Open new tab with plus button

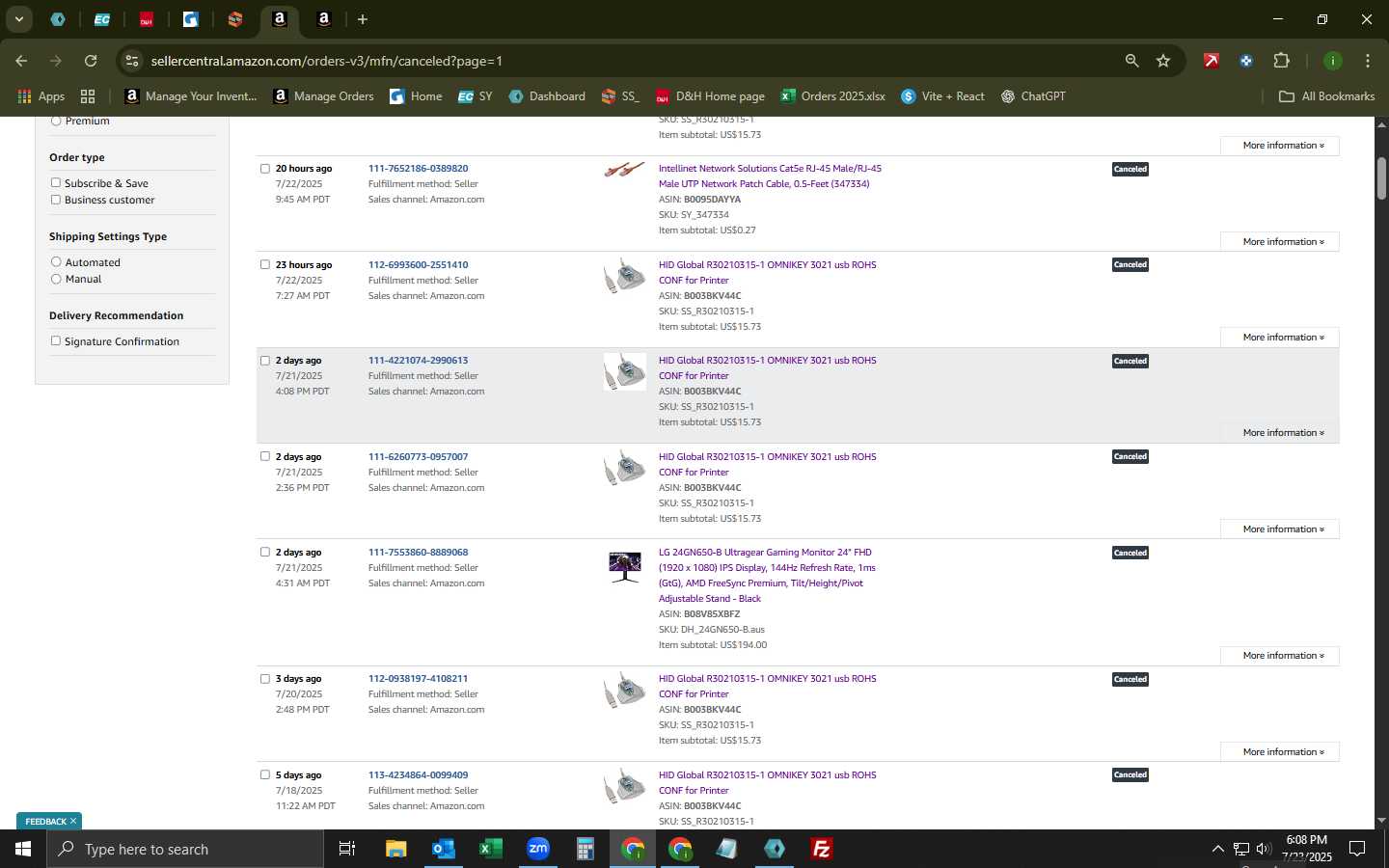click(x=363, y=19)
